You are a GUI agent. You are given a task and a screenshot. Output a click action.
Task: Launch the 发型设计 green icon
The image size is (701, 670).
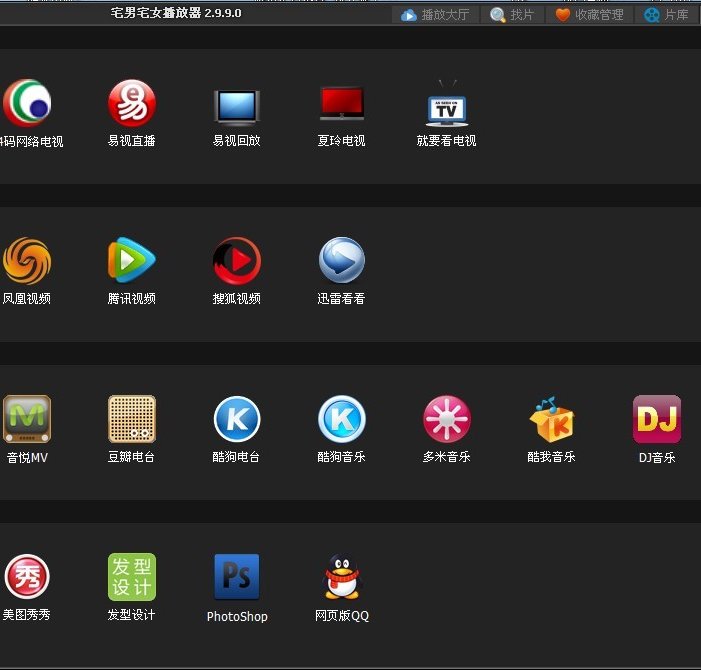(x=132, y=577)
